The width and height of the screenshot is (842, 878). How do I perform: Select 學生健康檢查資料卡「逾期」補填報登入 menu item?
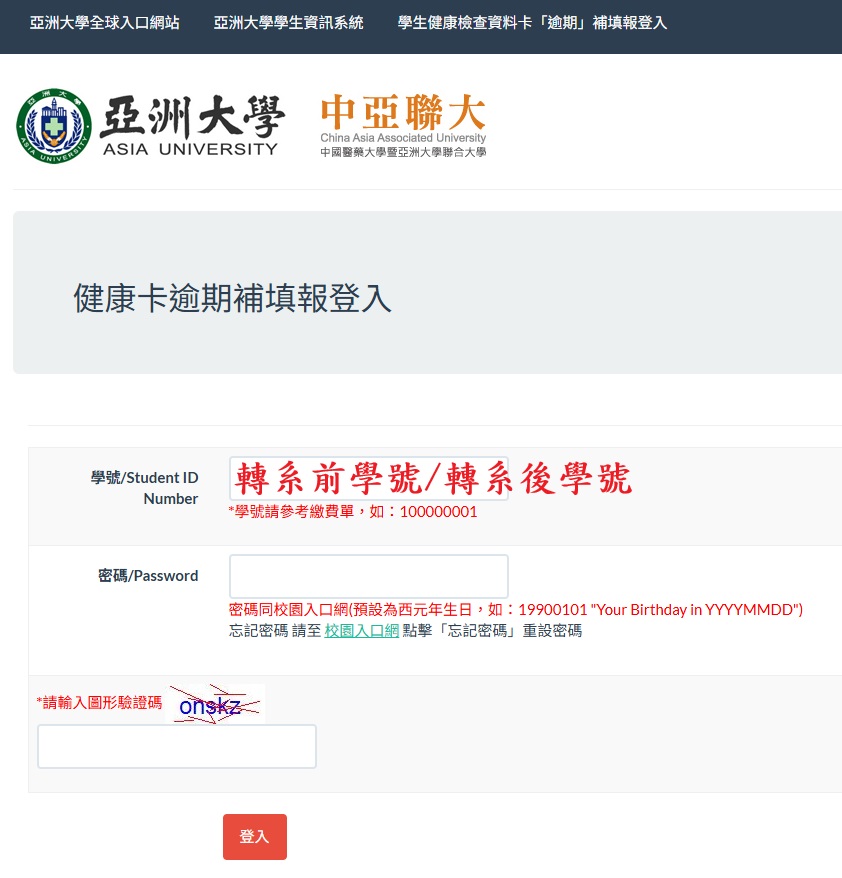tap(531, 21)
